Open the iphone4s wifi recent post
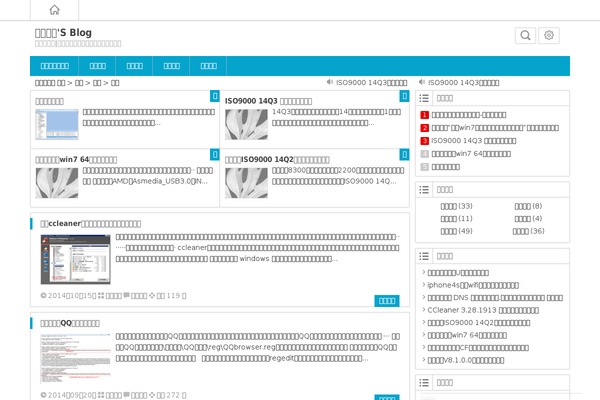This screenshot has width=600, height=400. point(473,285)
